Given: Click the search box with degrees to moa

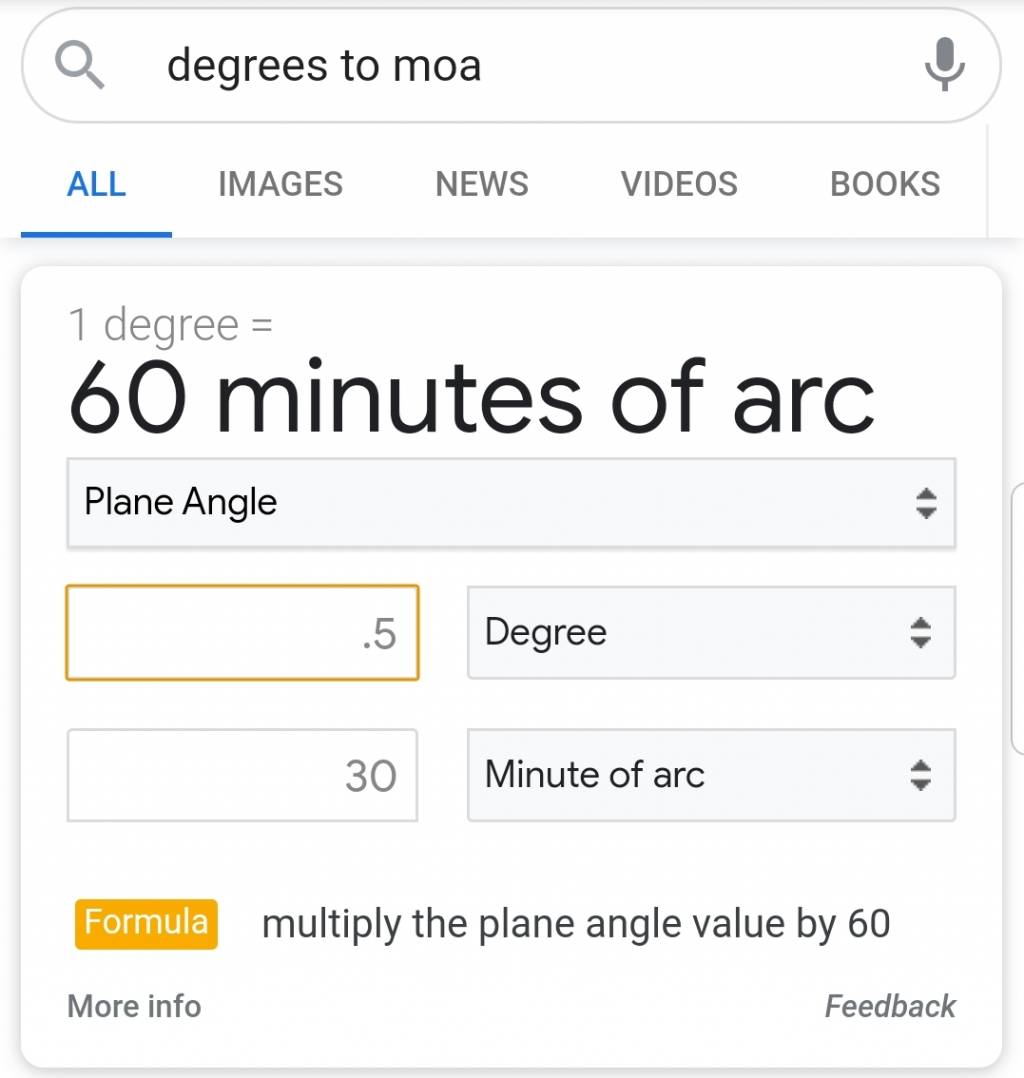Looking at the screenshot, I should pyautogui.click(x=511, y=65).
